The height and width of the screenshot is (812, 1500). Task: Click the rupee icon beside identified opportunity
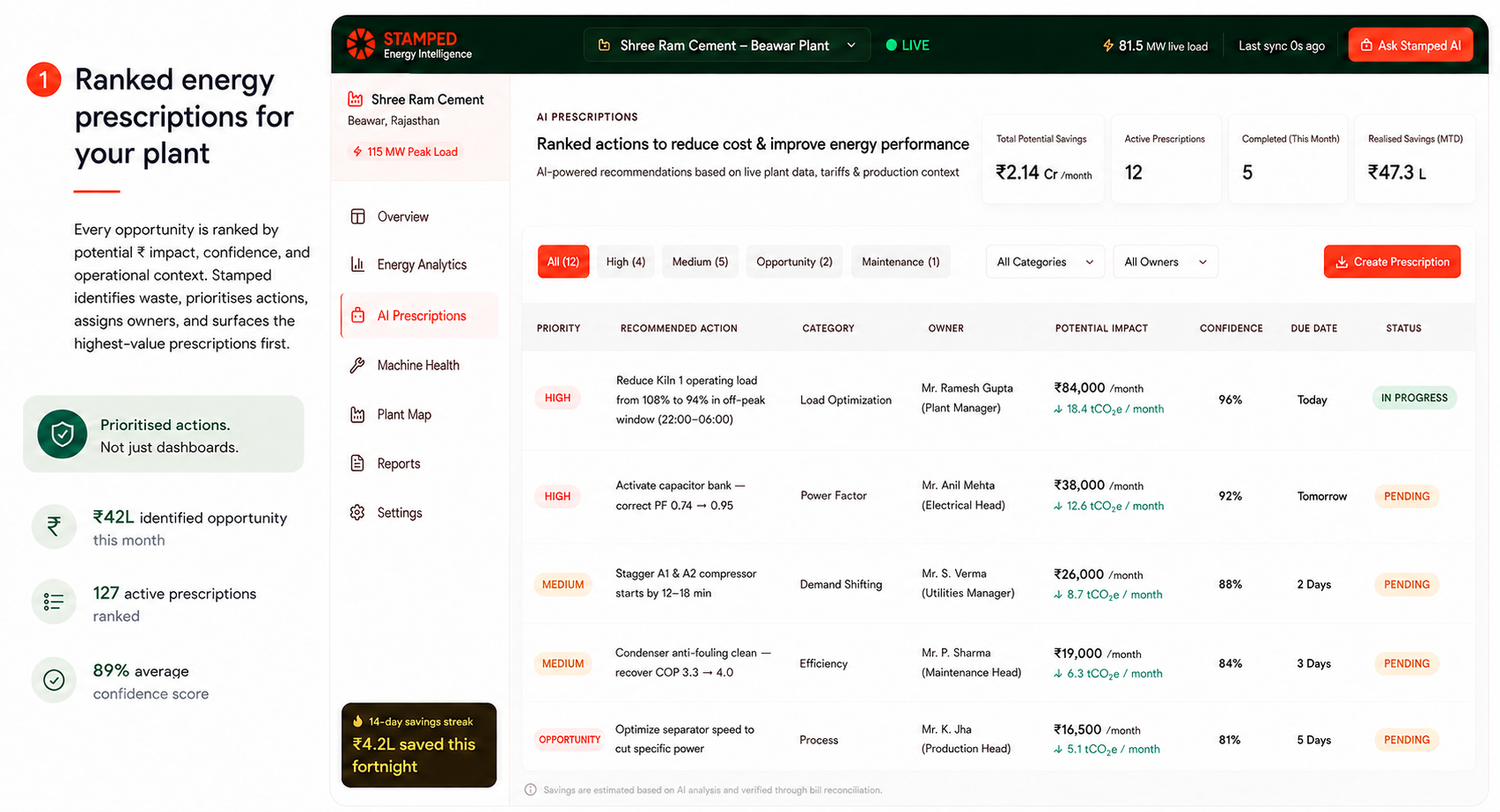(x=54, y=526)
